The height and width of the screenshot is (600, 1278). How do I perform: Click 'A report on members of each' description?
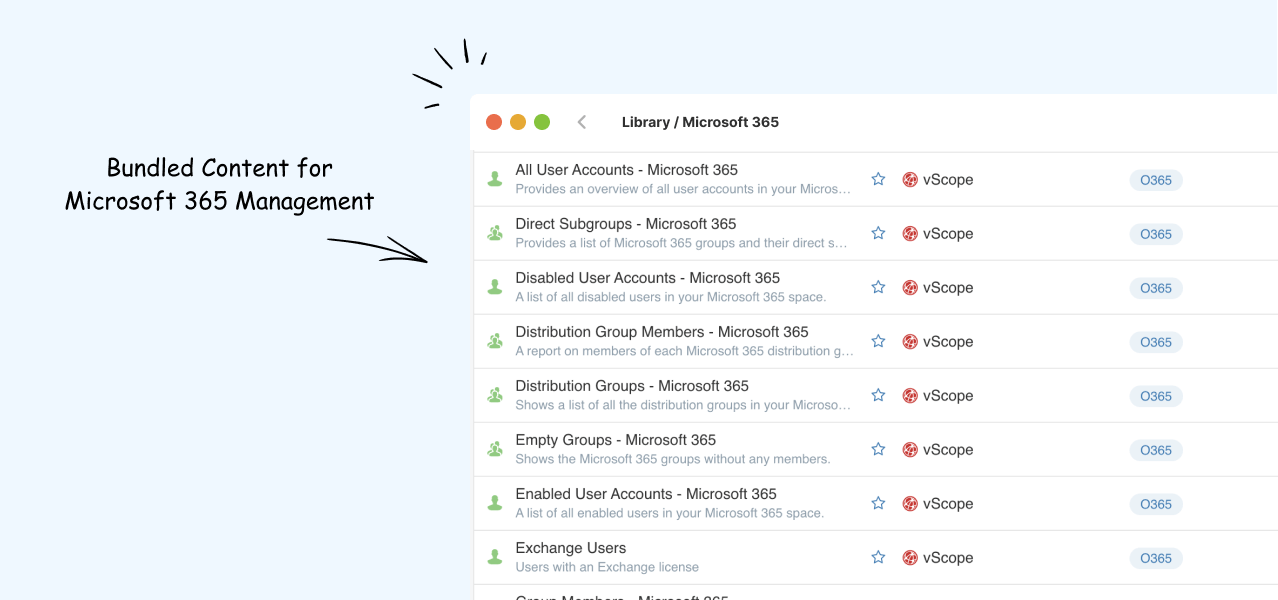click(x=684, y=351)
